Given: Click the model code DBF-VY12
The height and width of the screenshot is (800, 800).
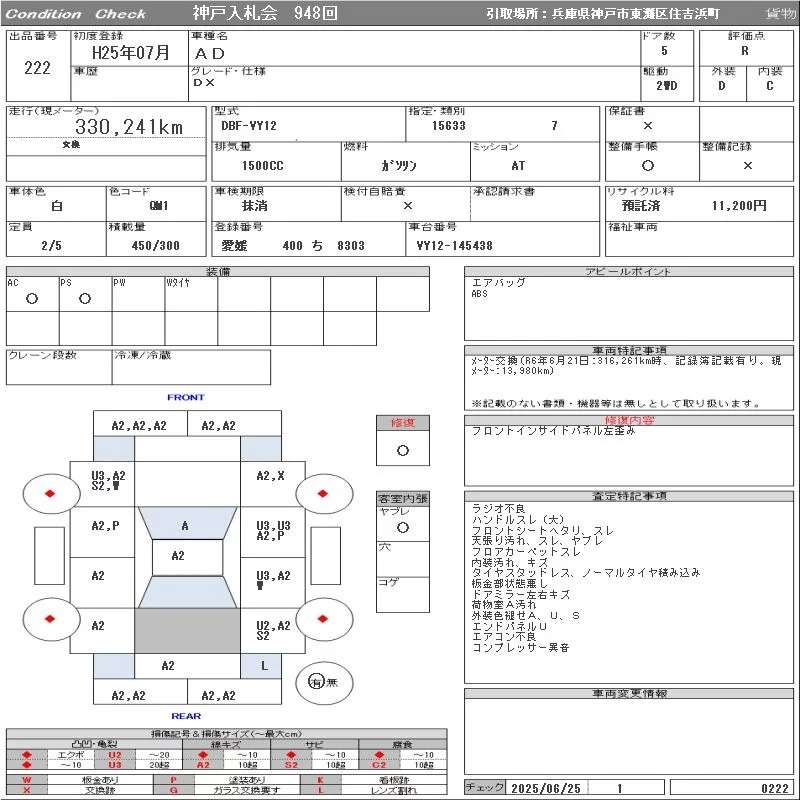Looking at the screenshot, I should (249, 126).
